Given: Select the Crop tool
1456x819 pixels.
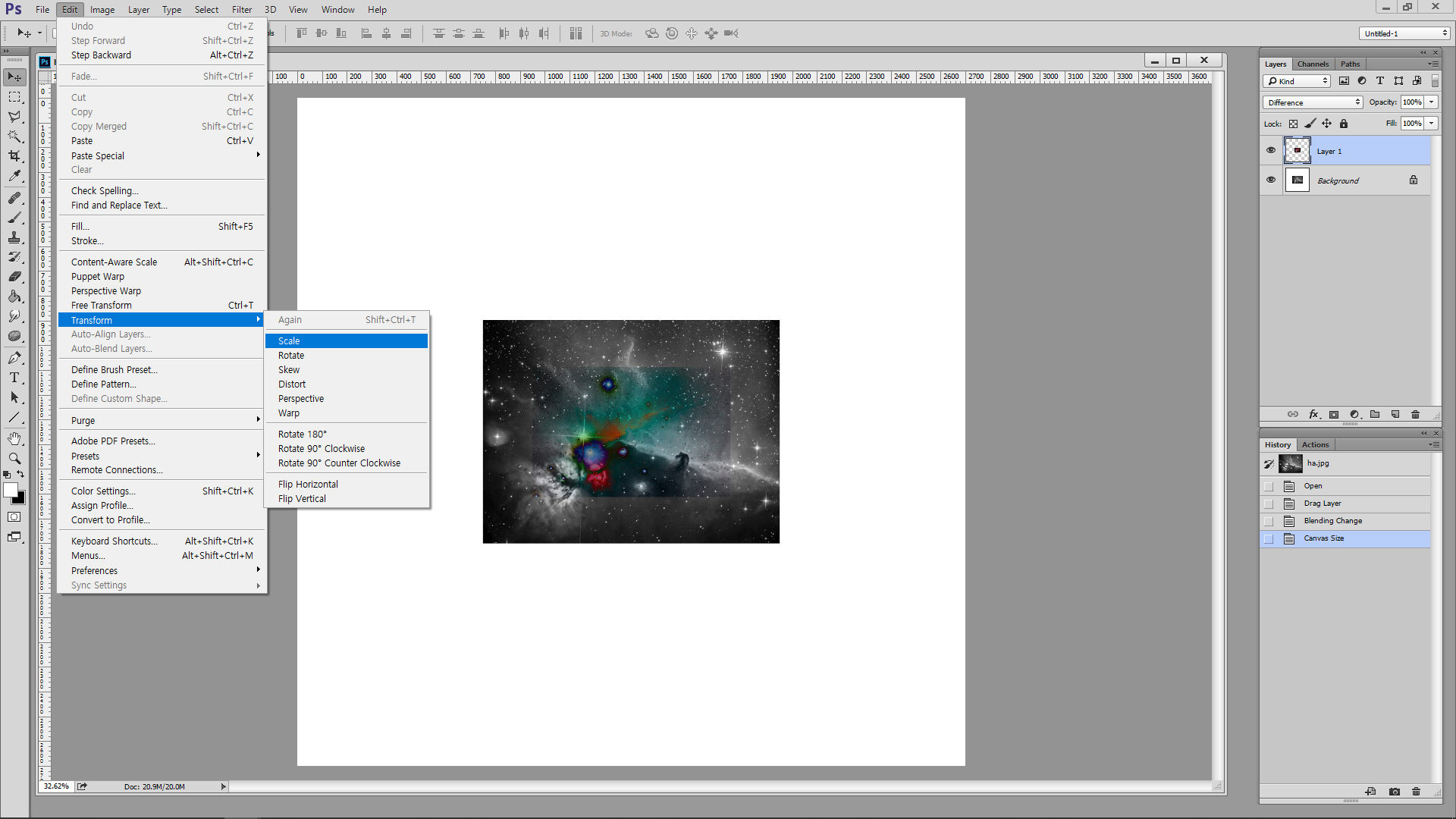Looking at the screenshot, I should tap(14, 156).
